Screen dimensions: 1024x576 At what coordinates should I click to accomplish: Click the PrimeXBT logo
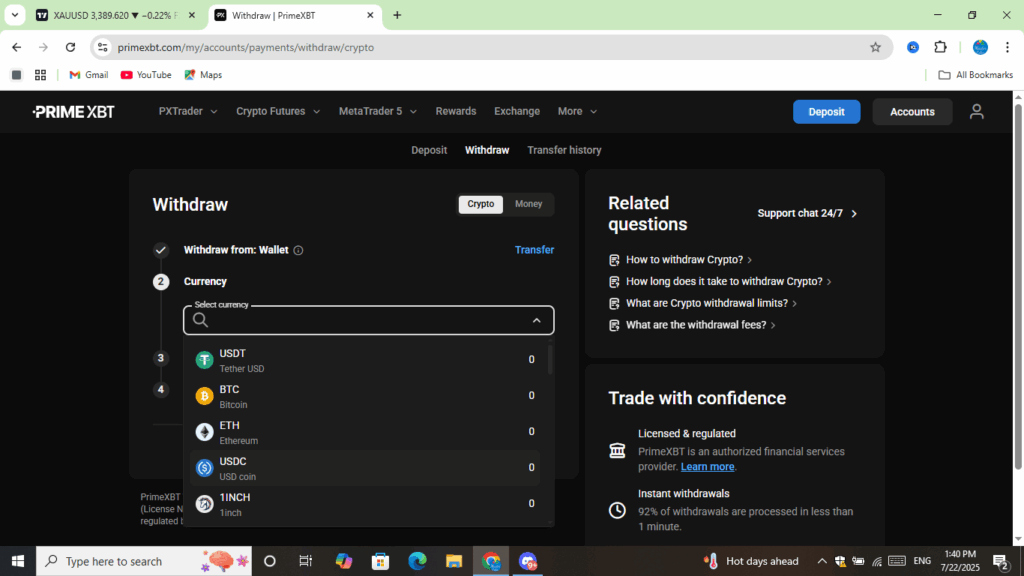tap(73, 112)
